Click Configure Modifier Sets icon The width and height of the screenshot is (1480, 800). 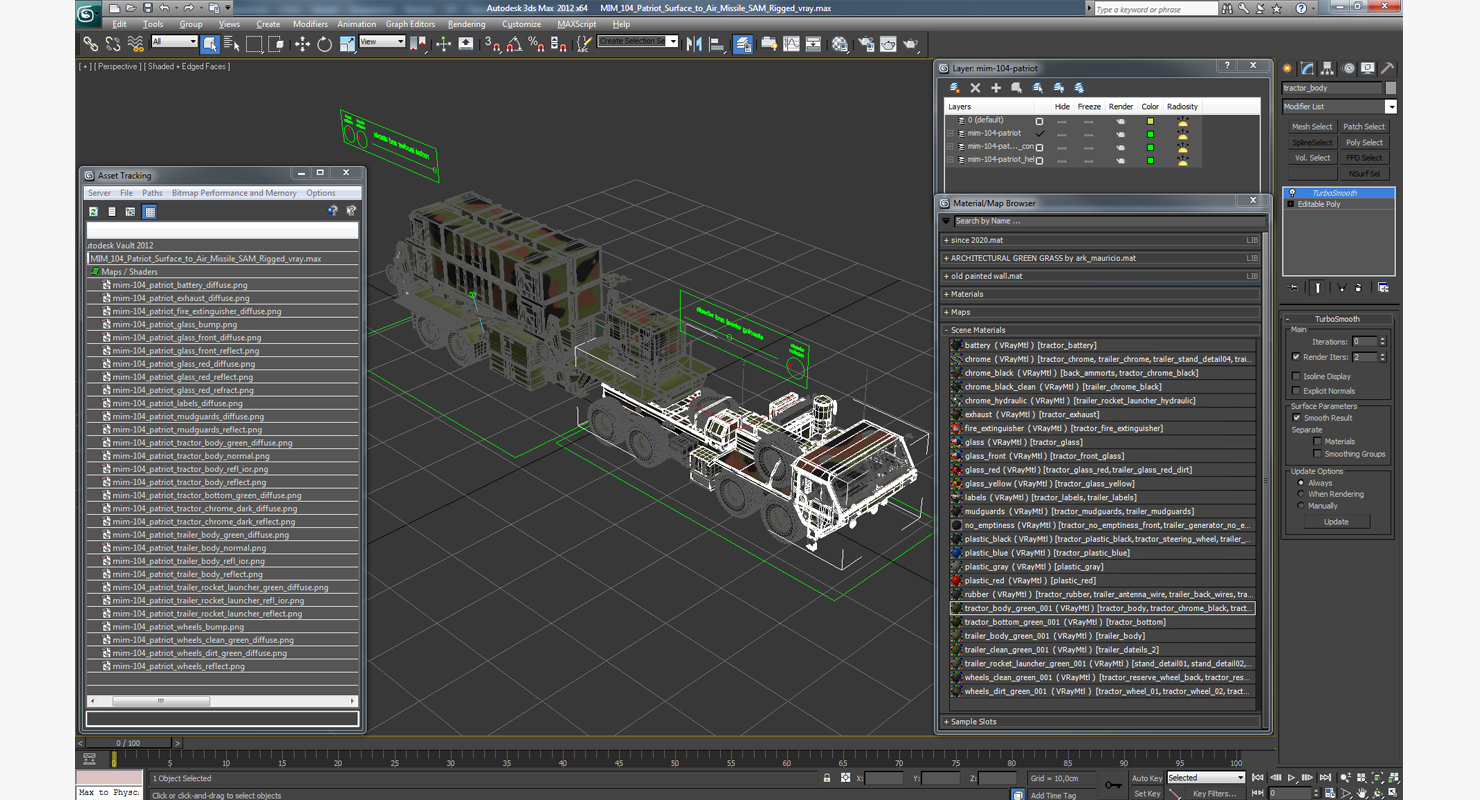point(1383,288)
